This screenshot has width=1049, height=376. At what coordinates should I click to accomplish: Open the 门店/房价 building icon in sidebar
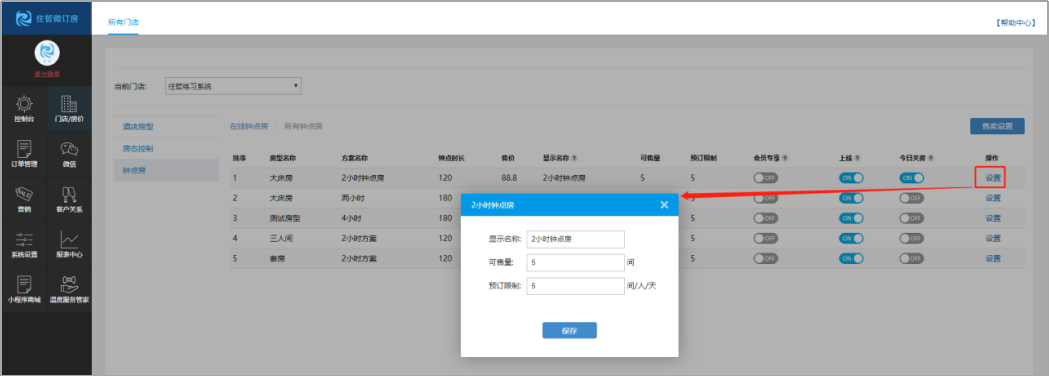[x=69, y=104]
